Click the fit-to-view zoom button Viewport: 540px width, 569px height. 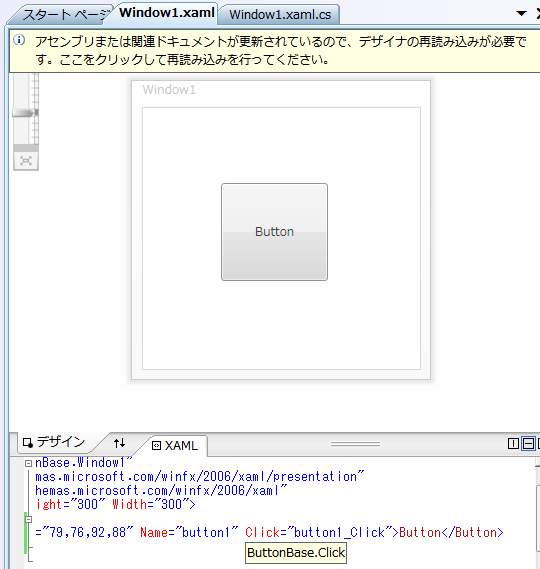pos(26,161)
